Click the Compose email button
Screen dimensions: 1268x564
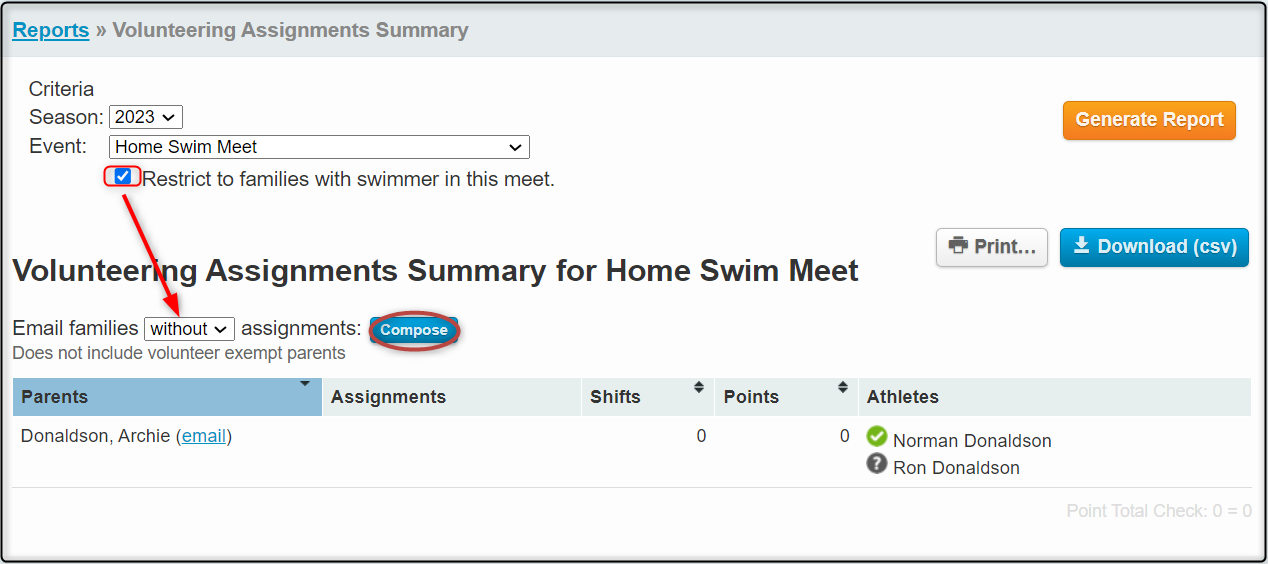414,330
